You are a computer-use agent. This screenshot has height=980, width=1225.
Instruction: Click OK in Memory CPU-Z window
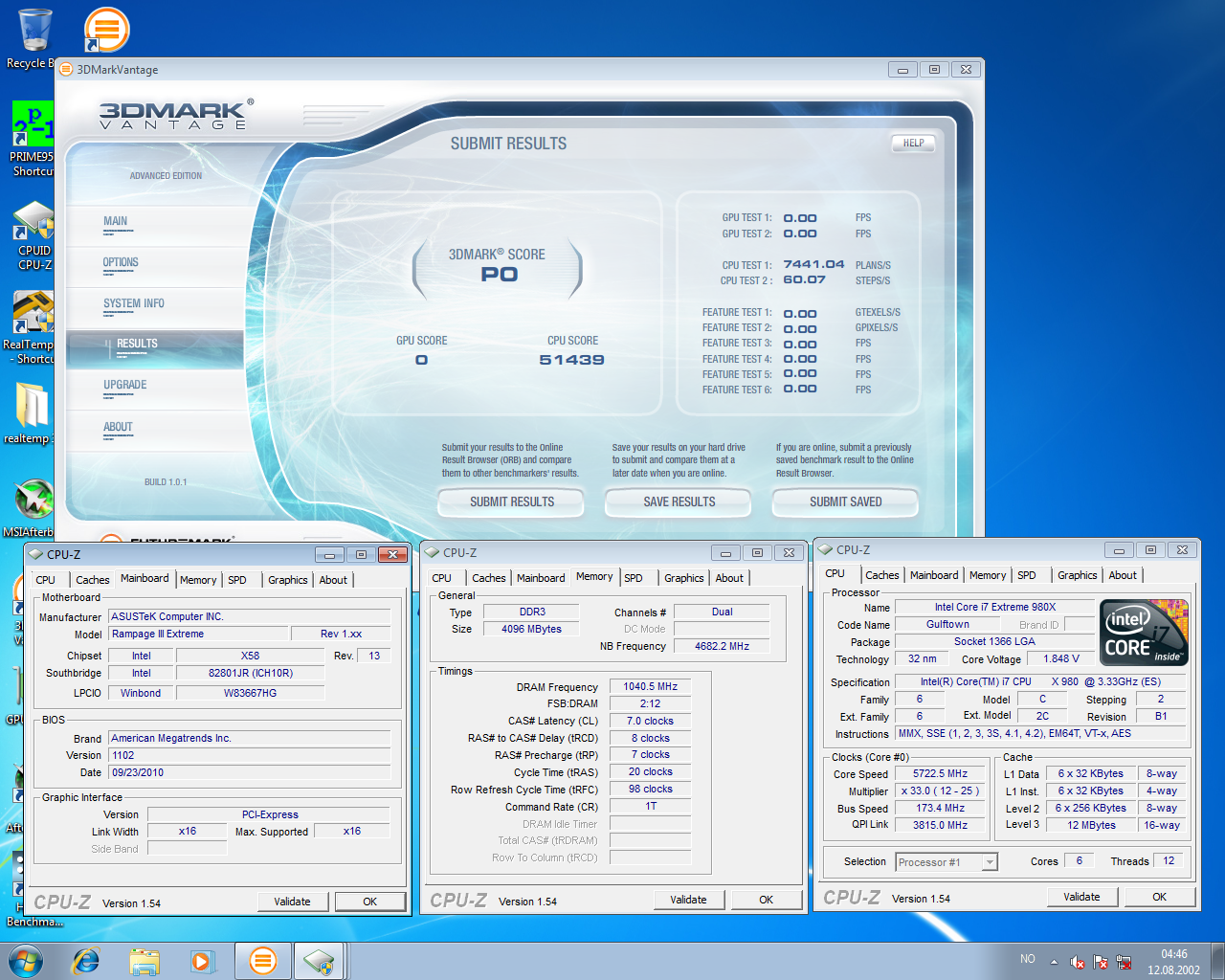pos(767,900)
